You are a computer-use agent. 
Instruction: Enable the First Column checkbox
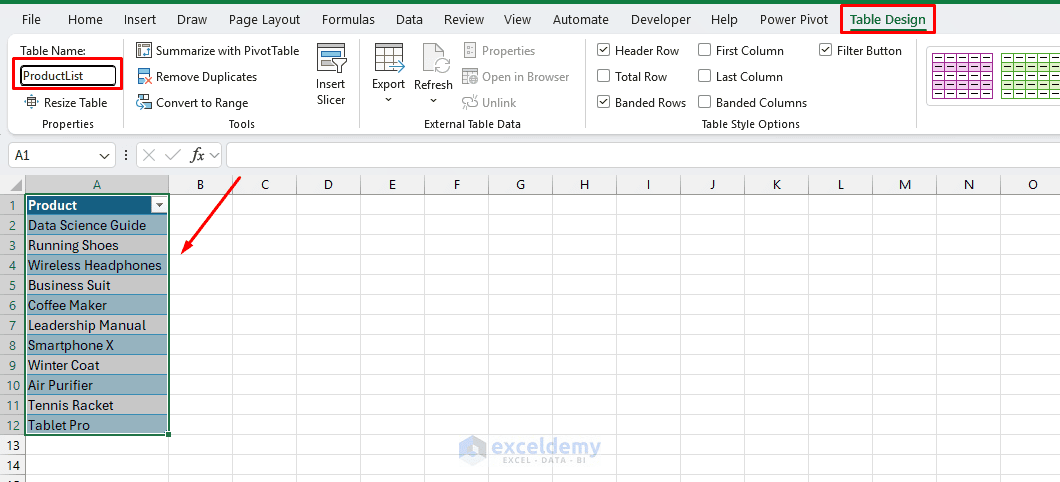coord(704,51)
